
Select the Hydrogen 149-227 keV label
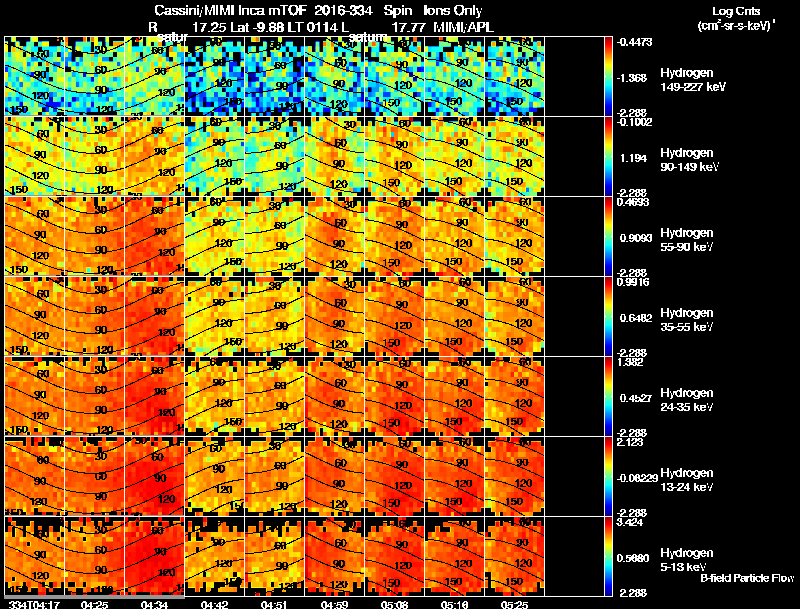692,80
